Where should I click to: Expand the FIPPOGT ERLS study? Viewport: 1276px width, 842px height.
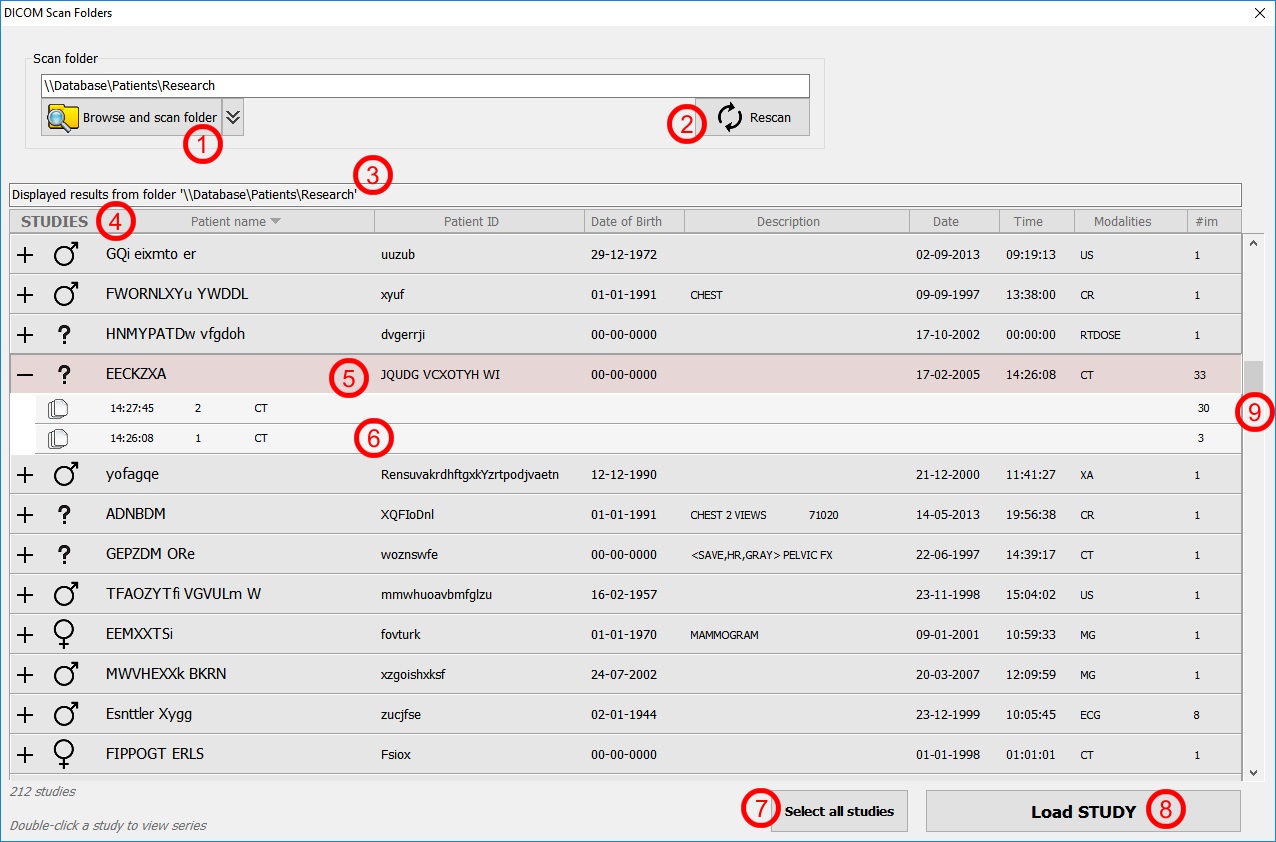tap(26, 755)
